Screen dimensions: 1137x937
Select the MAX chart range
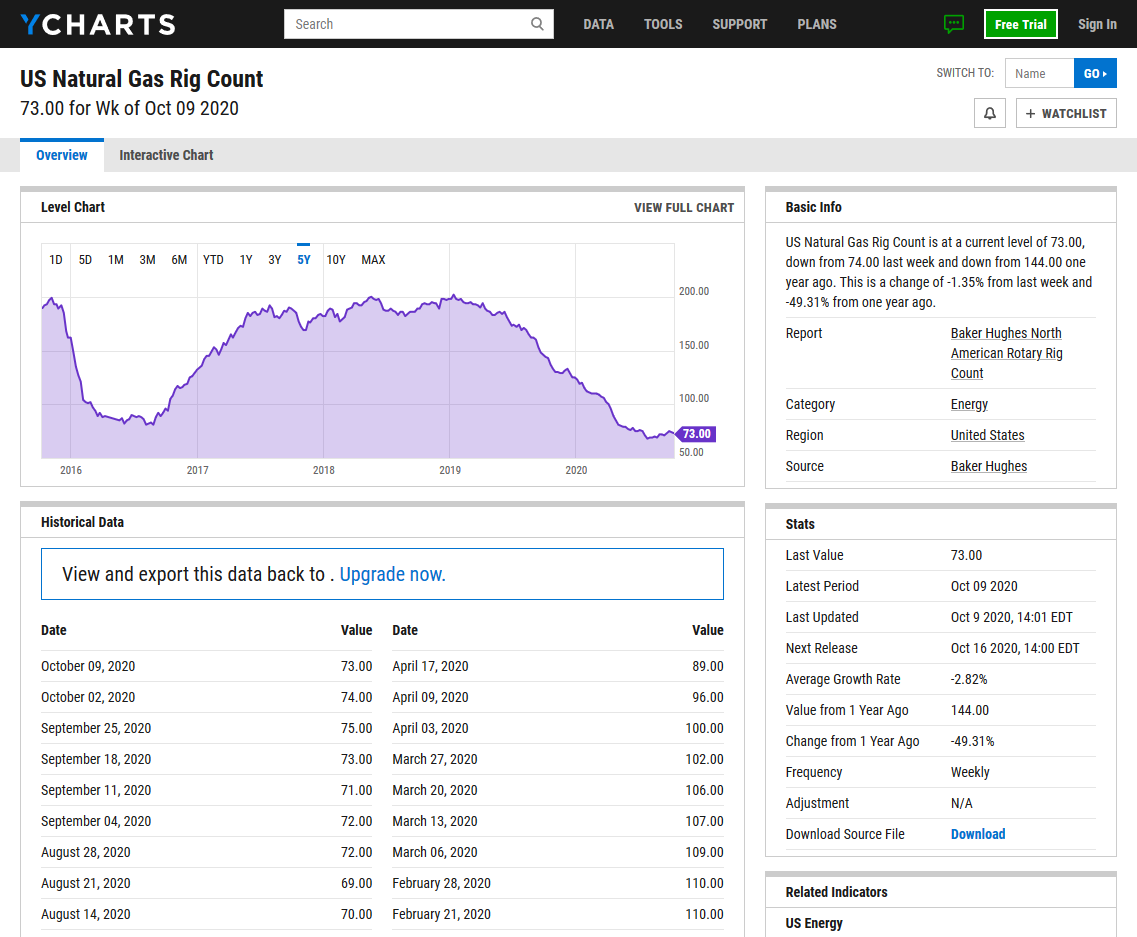pos(373,260)
